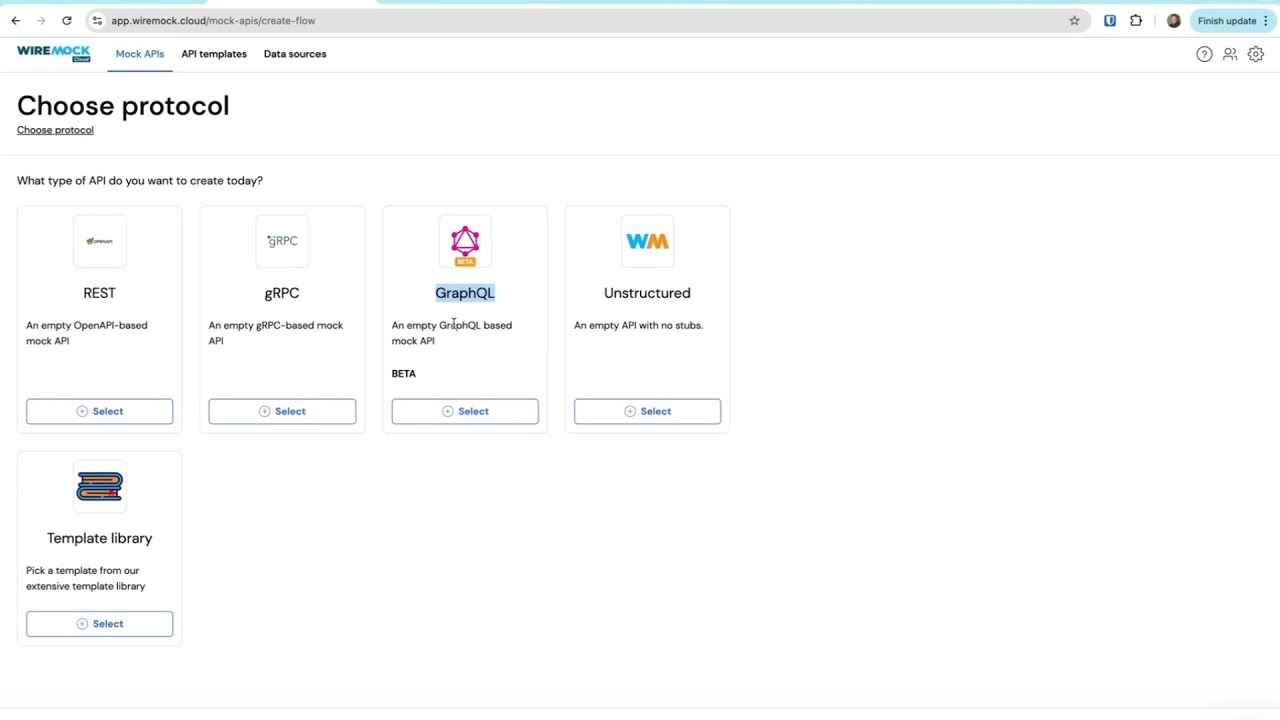Select the GraphQL protocol button
Viewport: 1280px width, 720px height.
(465, 411)
